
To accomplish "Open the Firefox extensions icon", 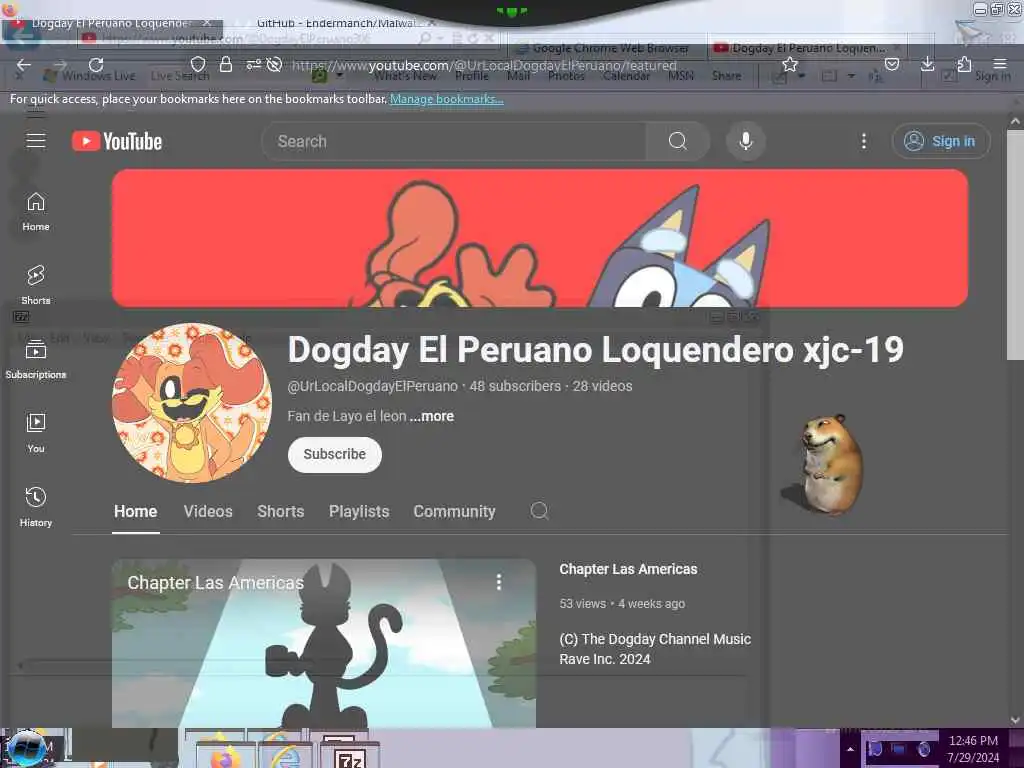I will click(964, 64).
